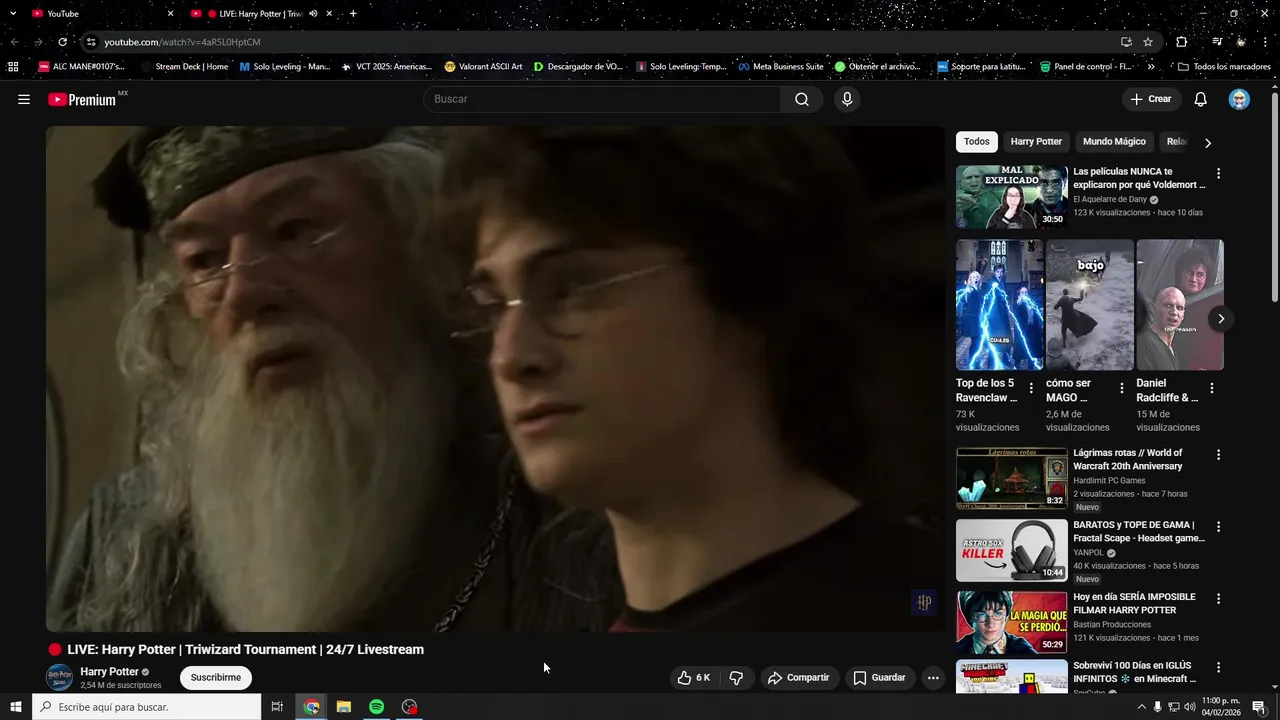Focus the Windows taskbar search box

coord(146,707)
